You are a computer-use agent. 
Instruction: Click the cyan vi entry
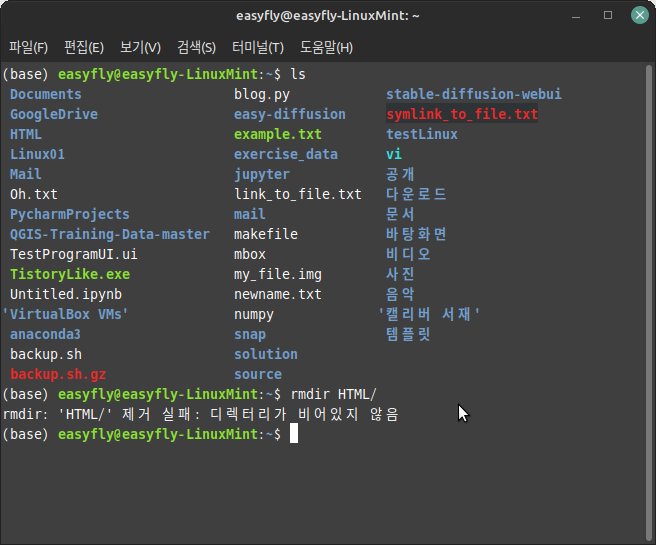pos(394,154)
